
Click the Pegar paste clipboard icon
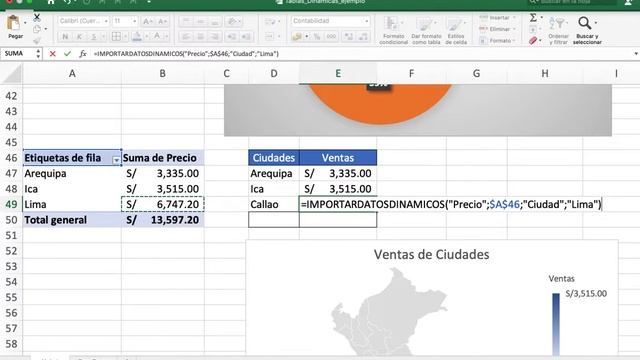[13, 23]
